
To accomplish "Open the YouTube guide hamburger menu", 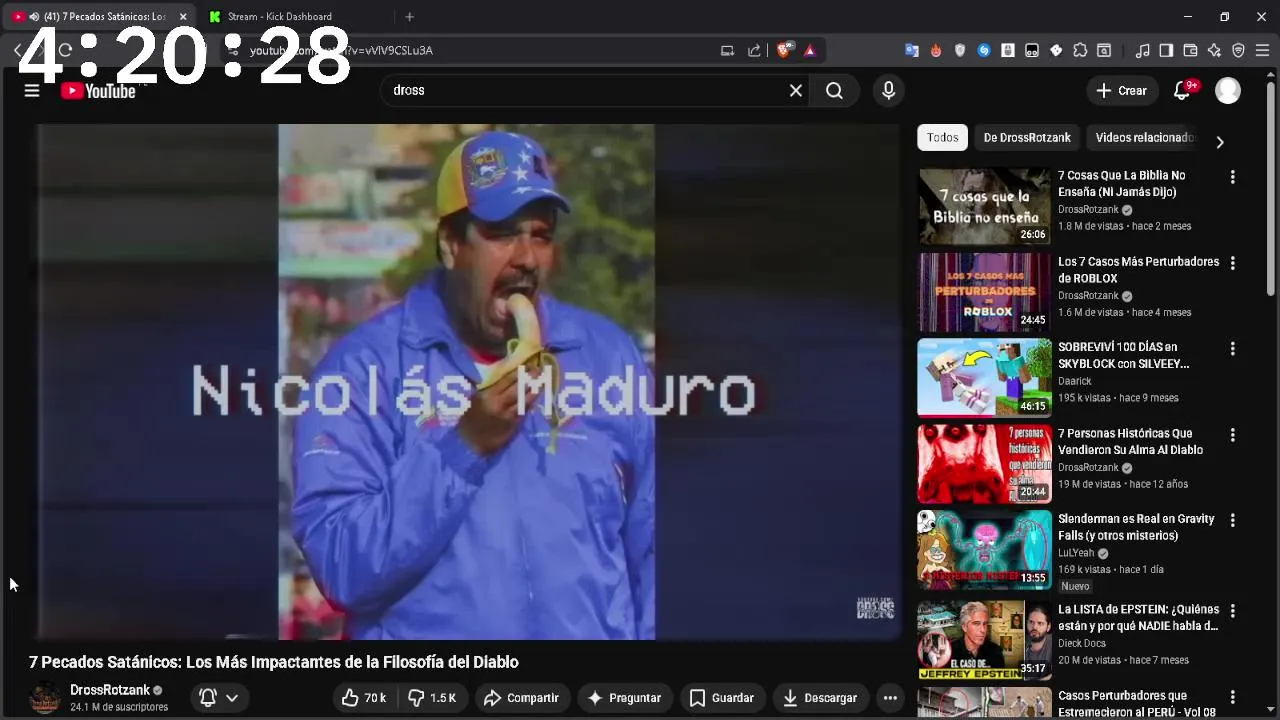I will coord(32,91).
